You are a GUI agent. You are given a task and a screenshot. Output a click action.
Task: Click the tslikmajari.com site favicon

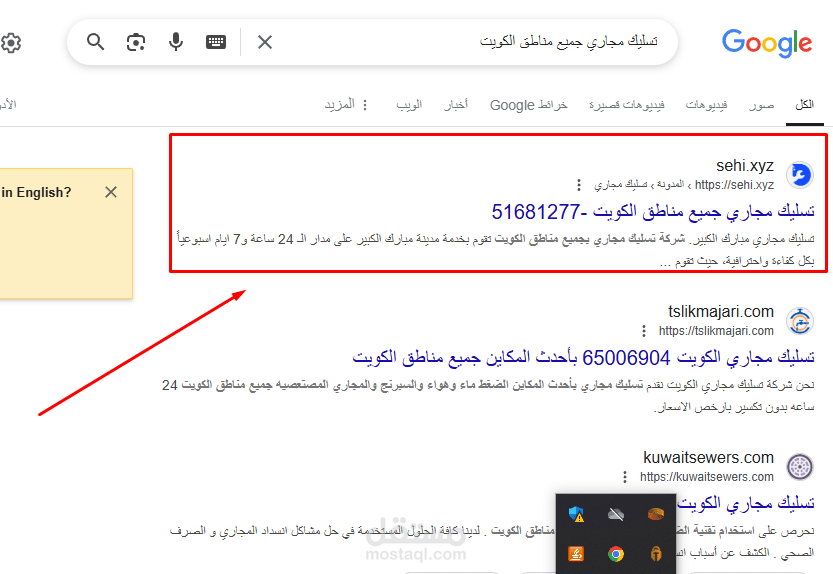click(800, 321)
